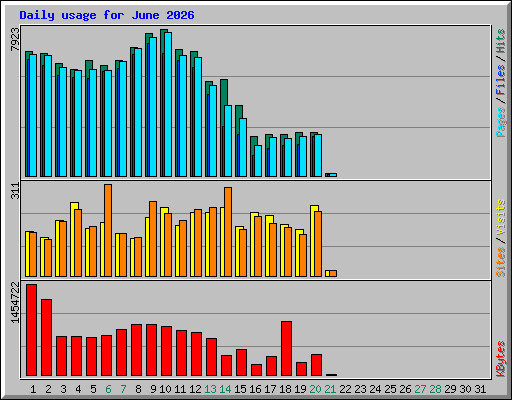Click day number 27 on x-axis

(420, 389)
